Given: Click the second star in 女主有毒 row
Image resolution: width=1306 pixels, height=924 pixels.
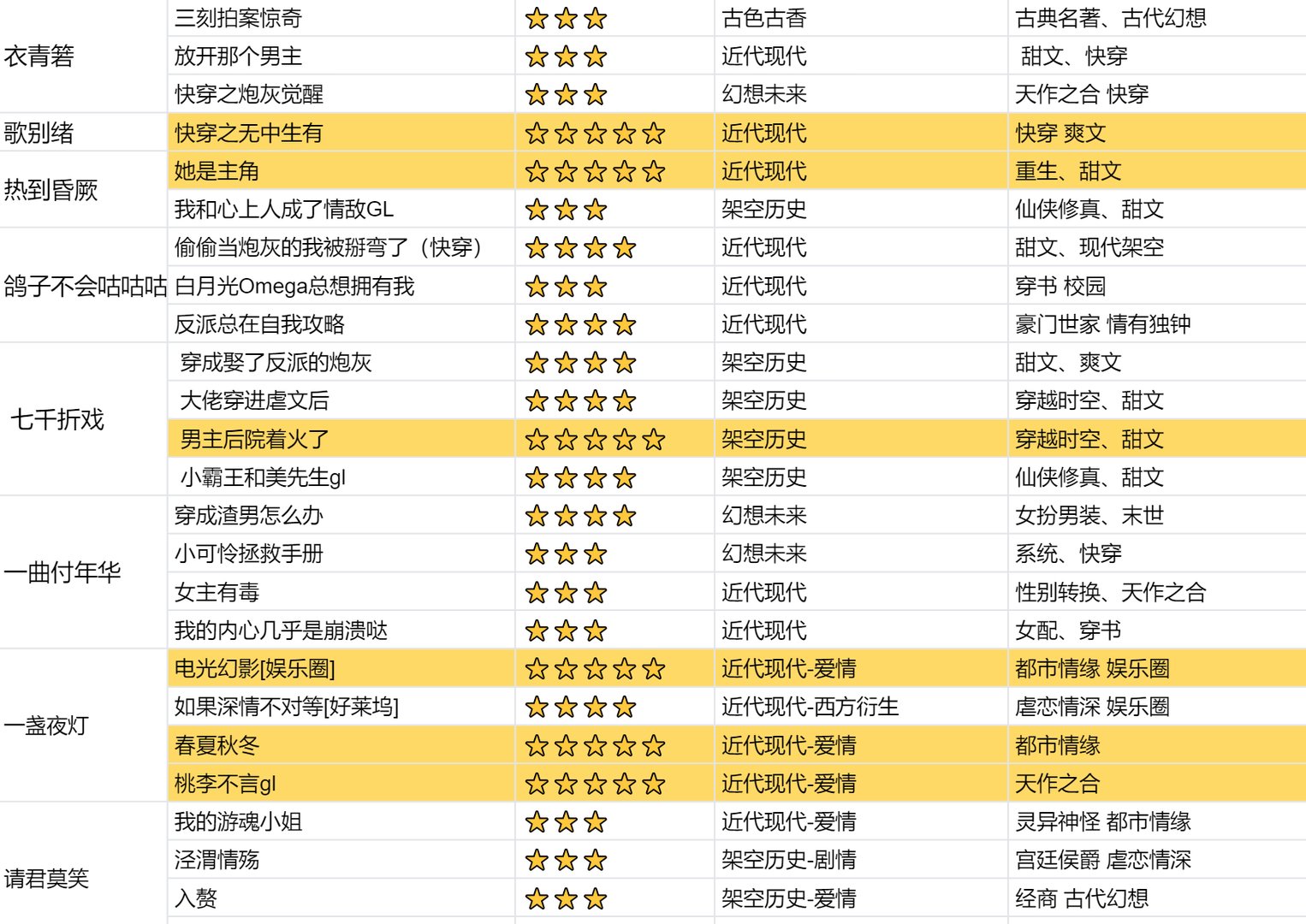Looking at the screenshot, I should (x=566, y=593).
